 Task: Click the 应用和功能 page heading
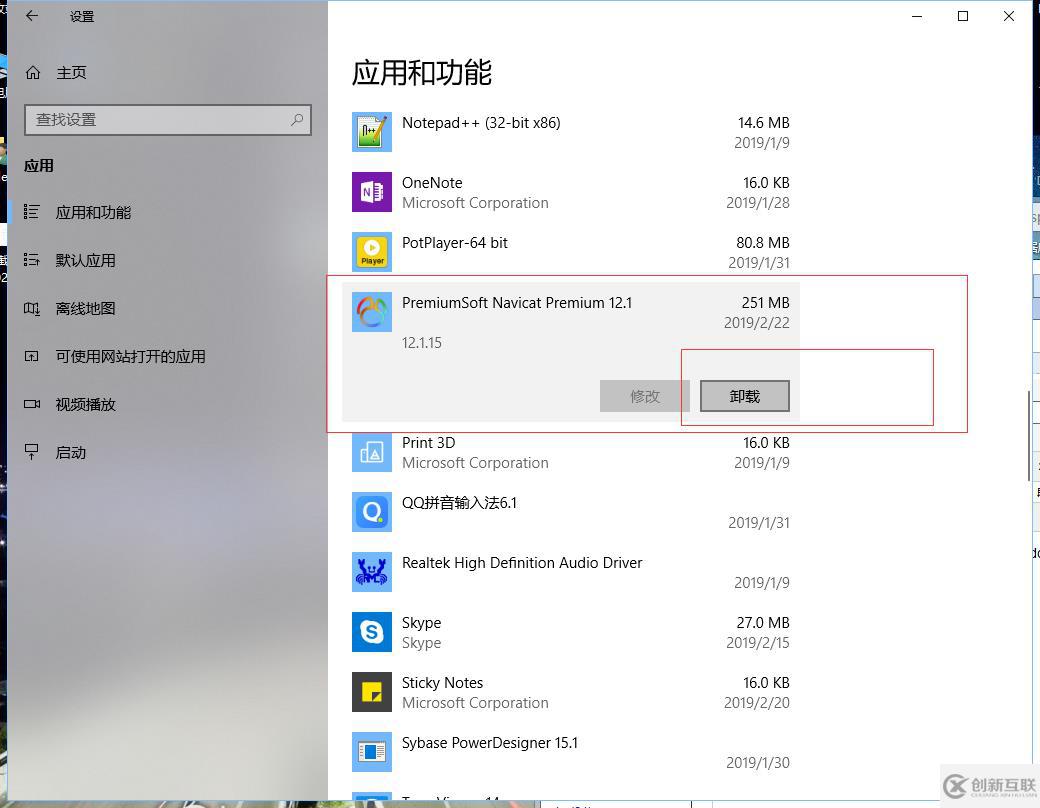tap(422, 72)
